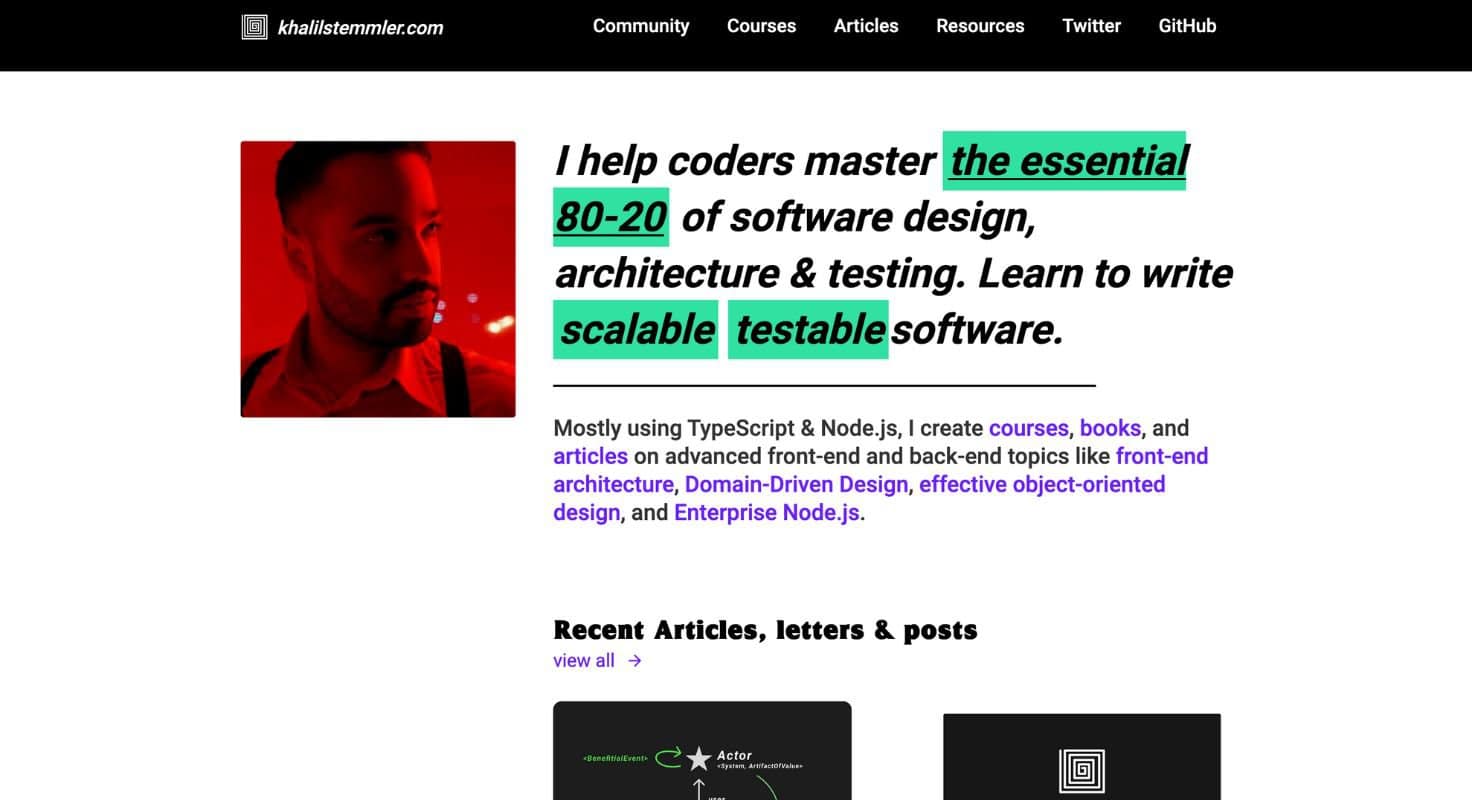Click the purple 'courses' link

click(x=1028, y=428)
